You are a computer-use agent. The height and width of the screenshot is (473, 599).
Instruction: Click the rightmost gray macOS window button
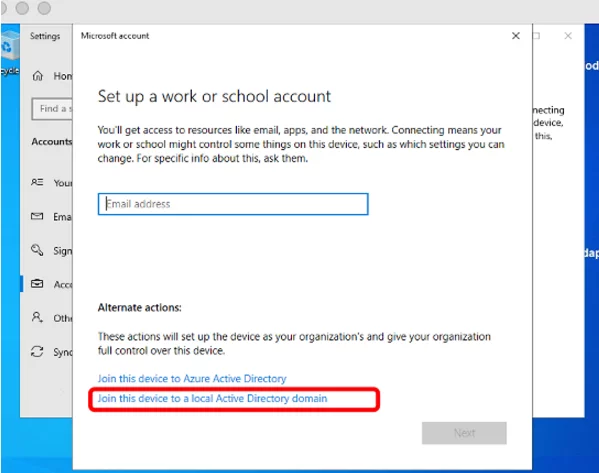click(44, 8)
